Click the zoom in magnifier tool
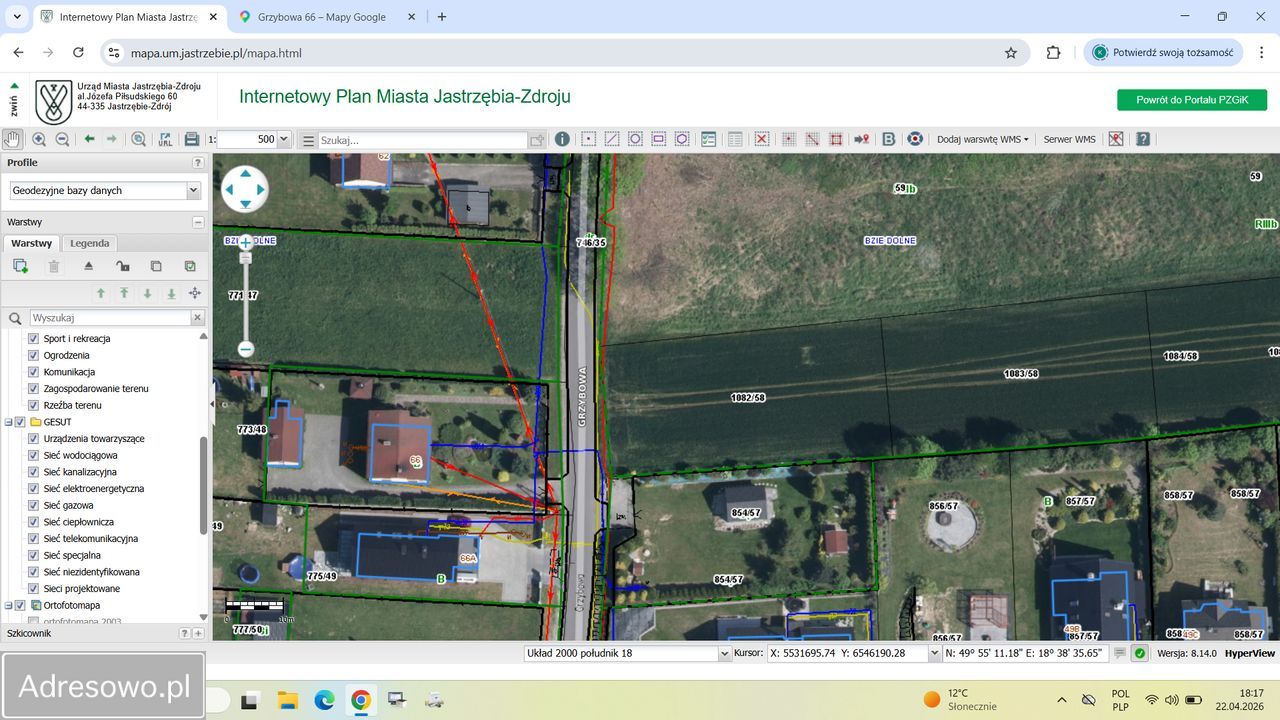 pos(39,139)
